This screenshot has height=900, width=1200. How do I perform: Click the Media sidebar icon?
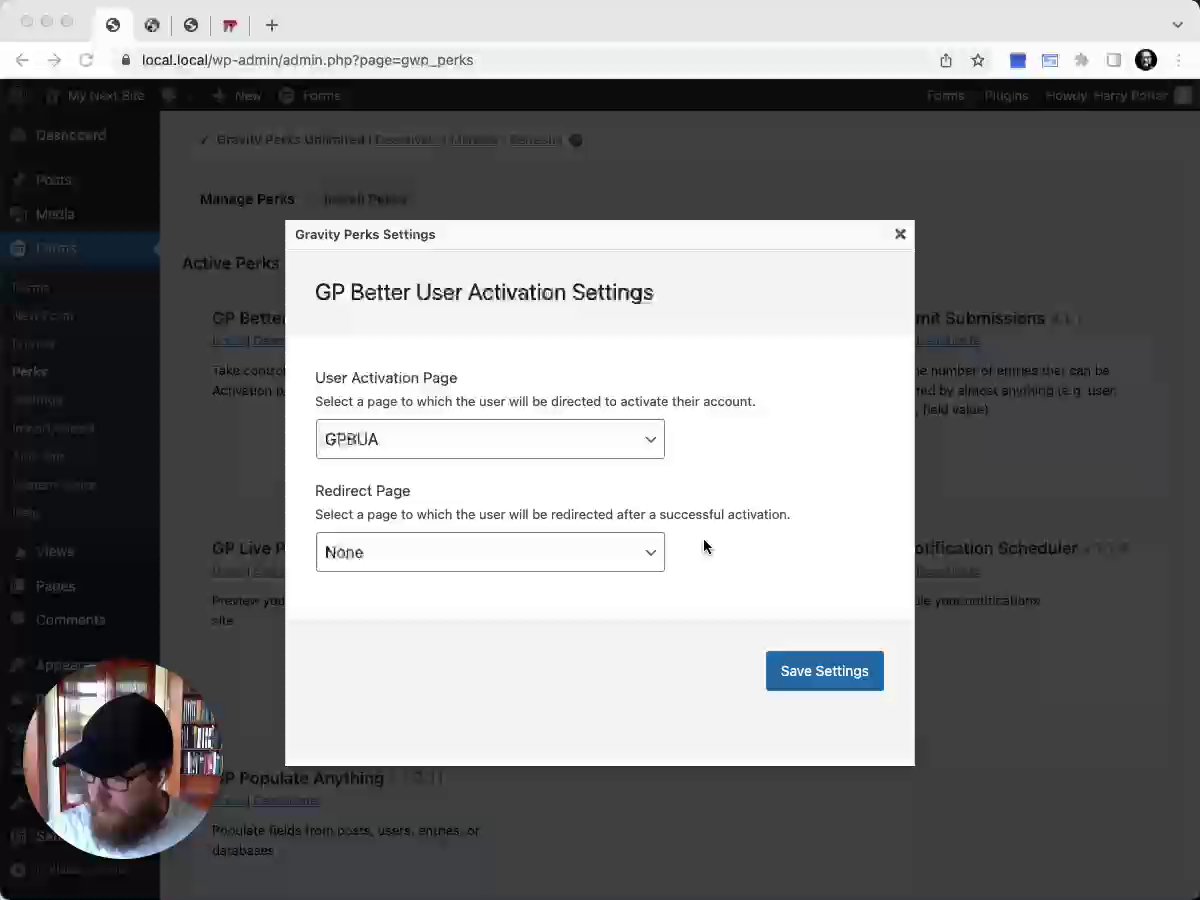pyautogui.click(x=18, y=214)
